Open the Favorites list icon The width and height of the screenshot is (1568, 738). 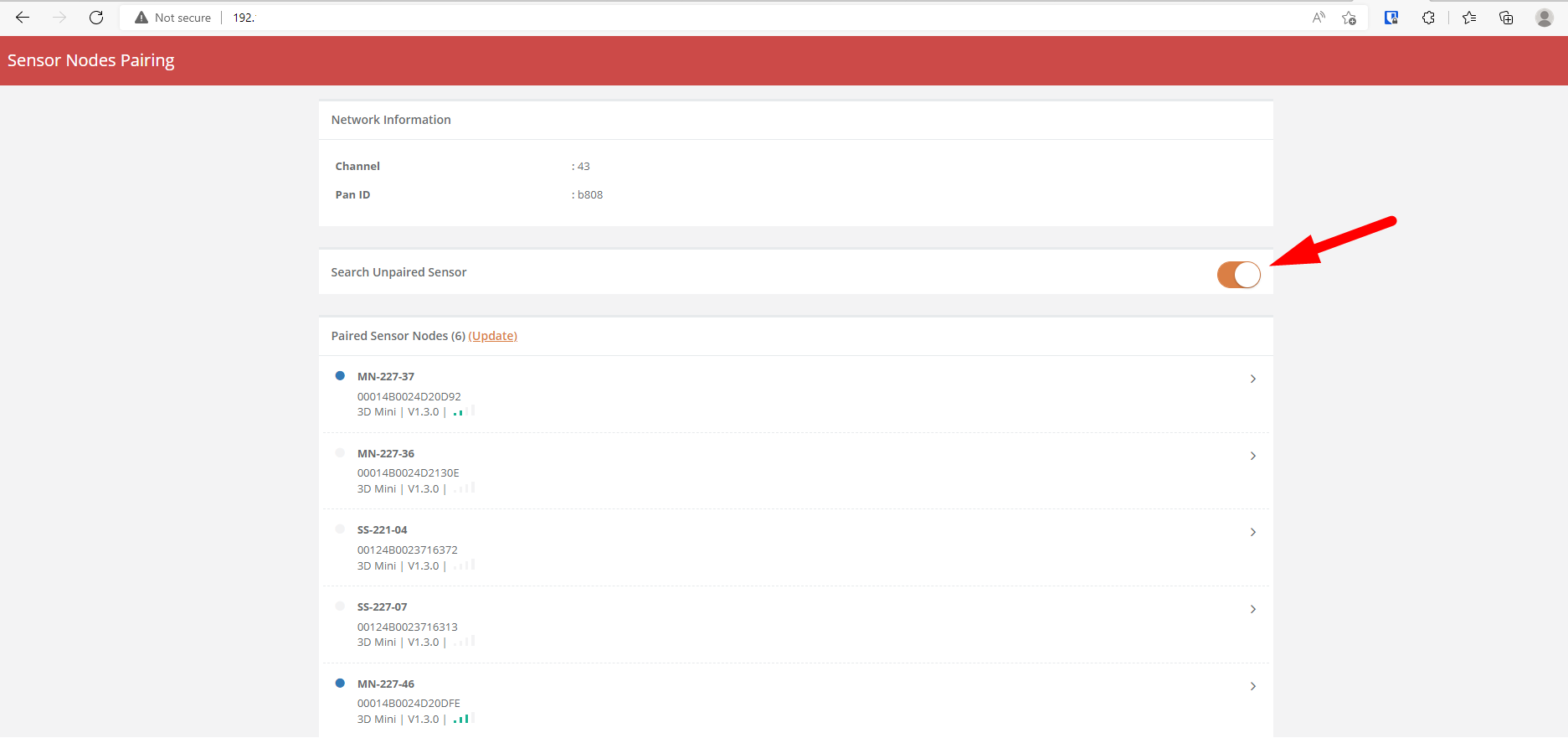1469,18
